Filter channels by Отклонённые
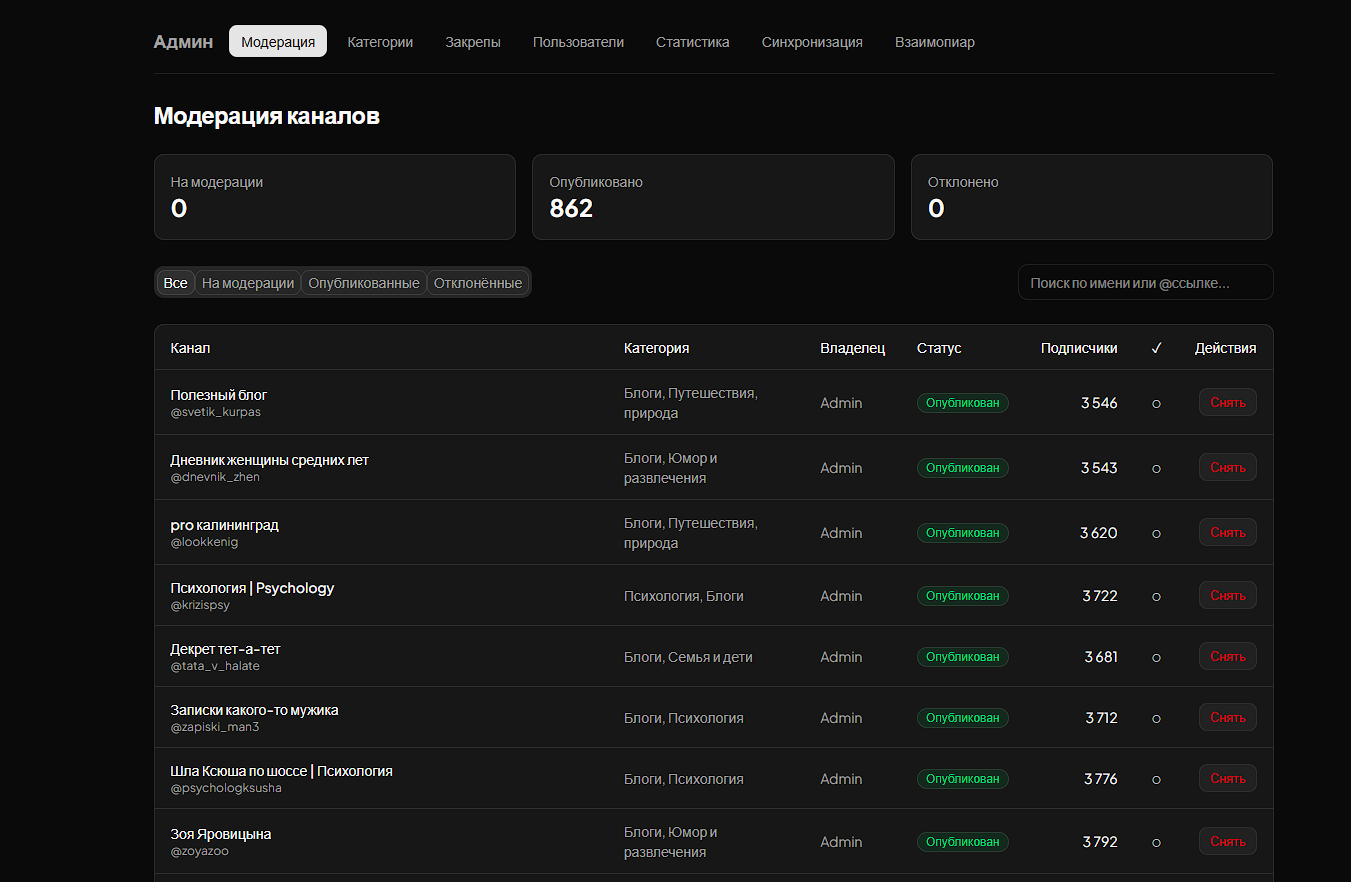 click(478, 283)
